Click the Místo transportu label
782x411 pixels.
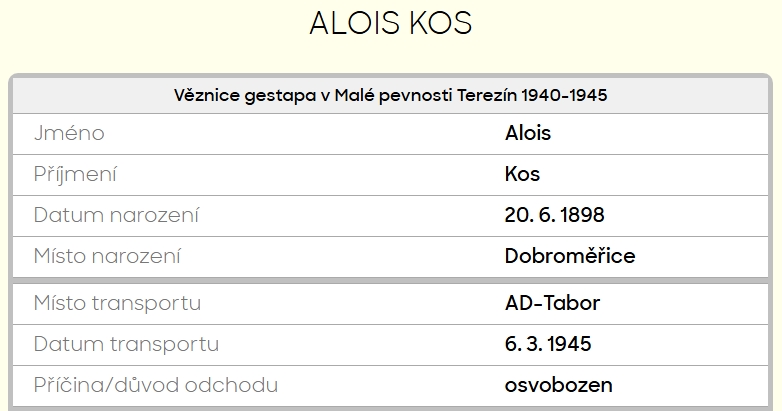click(117, 303)
